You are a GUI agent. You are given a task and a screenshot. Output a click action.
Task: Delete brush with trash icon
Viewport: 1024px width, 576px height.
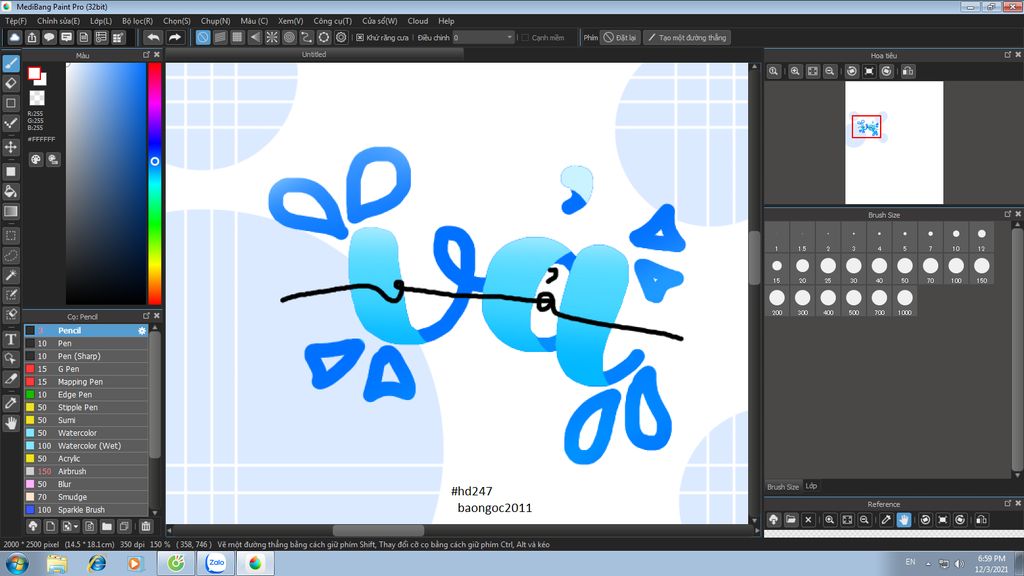coord(146,526)
